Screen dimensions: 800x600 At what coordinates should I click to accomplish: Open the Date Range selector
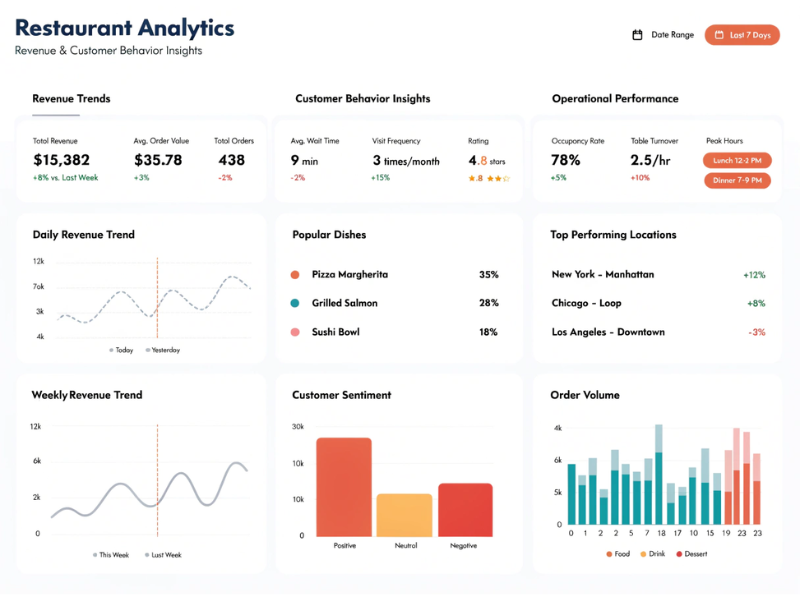(666, 34)
